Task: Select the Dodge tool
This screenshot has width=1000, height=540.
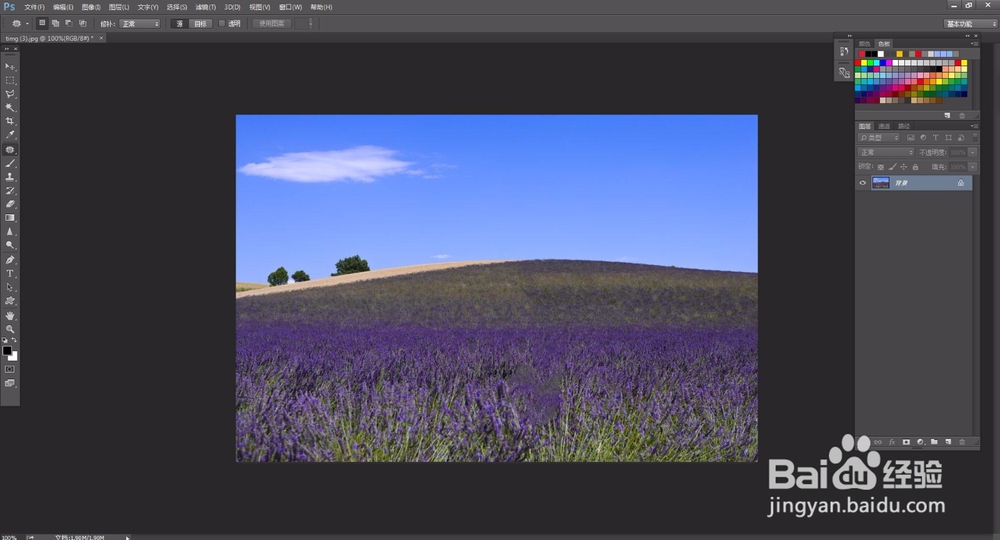Action: click(x=10, y=245)
